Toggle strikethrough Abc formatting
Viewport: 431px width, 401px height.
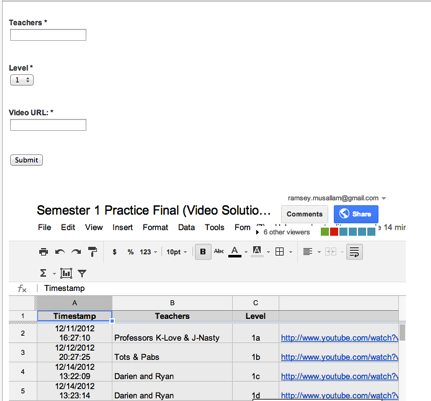(x=219, y=251)
